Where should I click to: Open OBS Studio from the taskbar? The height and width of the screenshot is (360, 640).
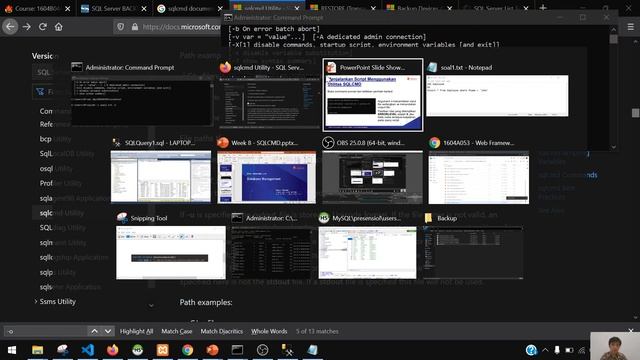(262, 350)
